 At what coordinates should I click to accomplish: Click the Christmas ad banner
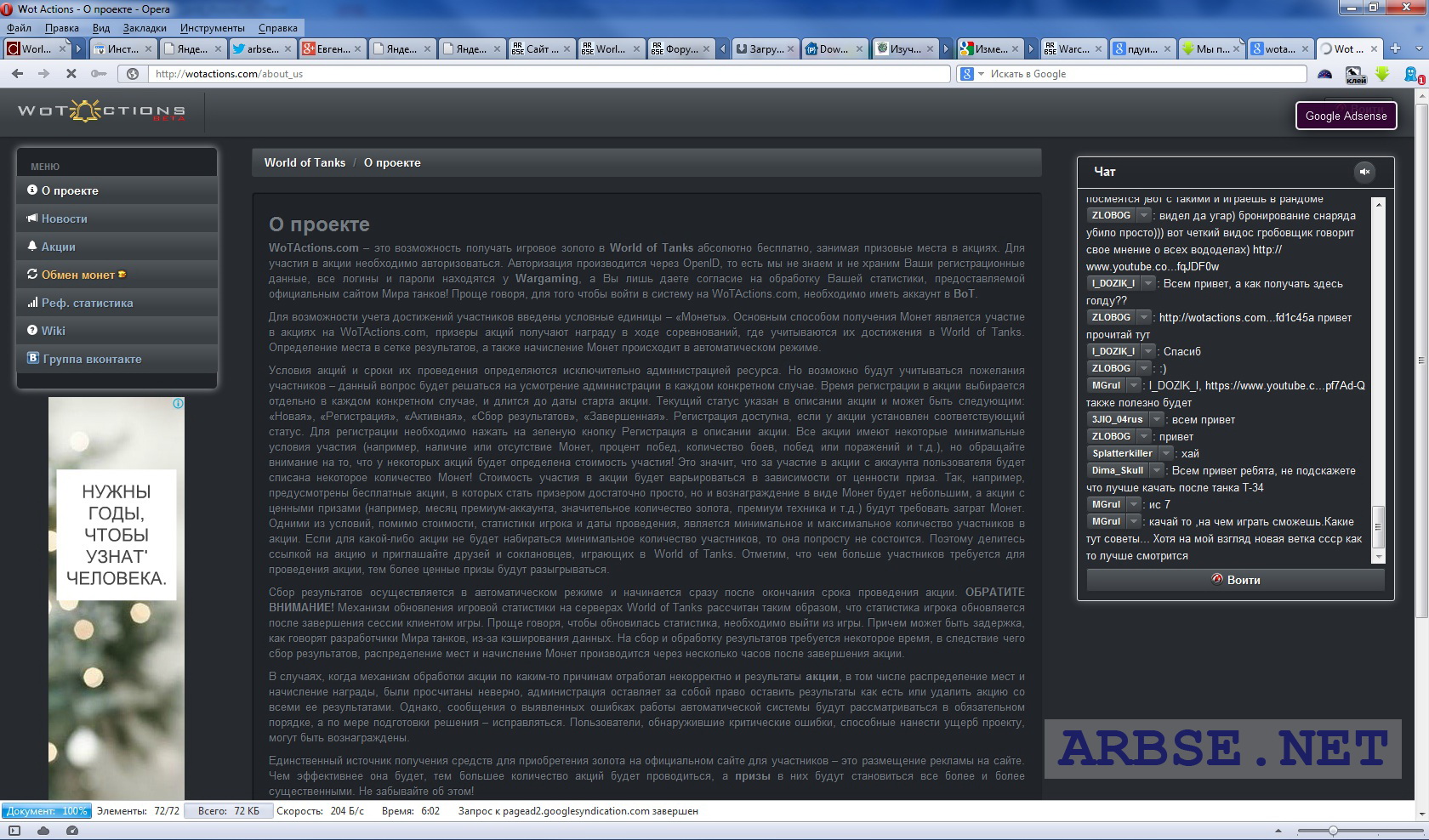click(117, 598)
